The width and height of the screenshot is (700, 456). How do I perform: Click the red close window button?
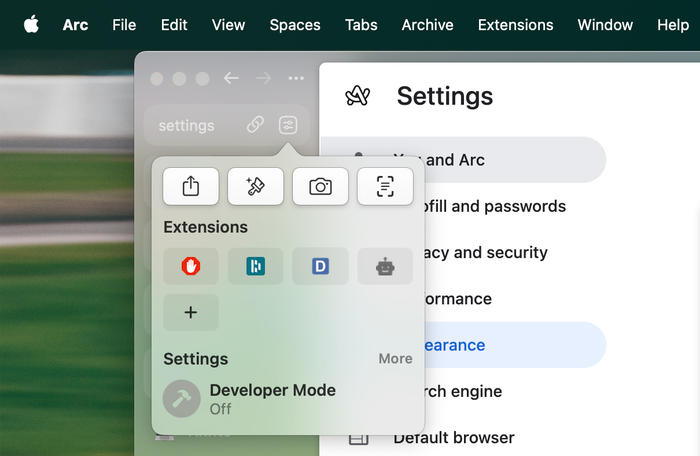tap(157, 79)
